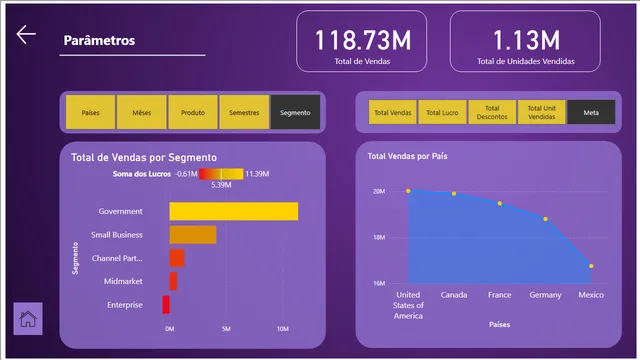Click the Midmarket axis label
This screenshot has height=360, width=640.
coord(123,281)
